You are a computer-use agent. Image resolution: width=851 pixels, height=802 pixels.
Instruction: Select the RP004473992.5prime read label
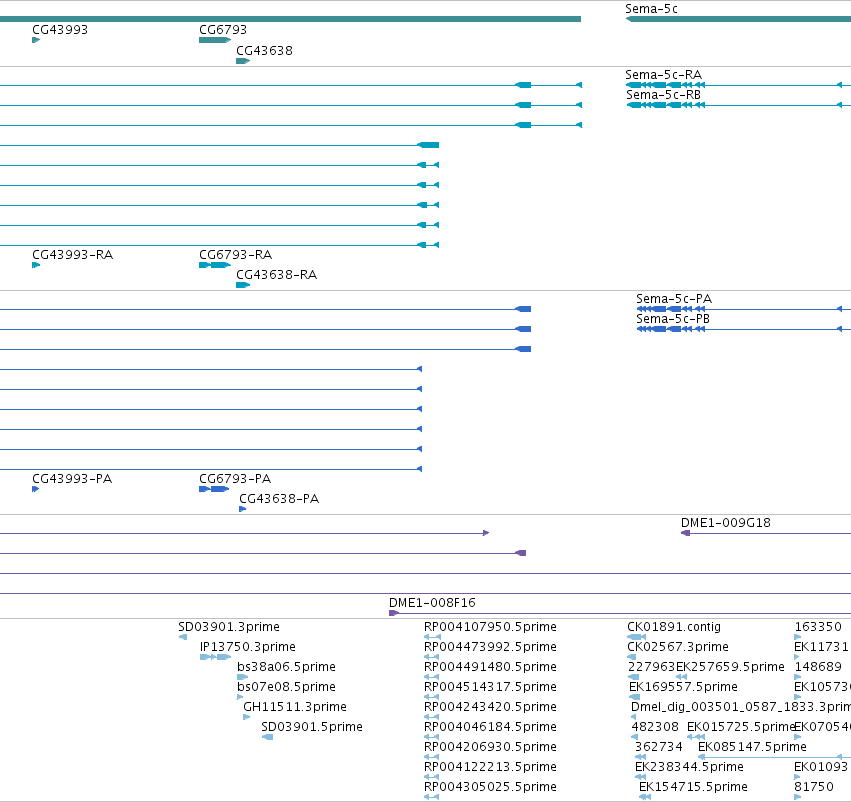[490, 647]
